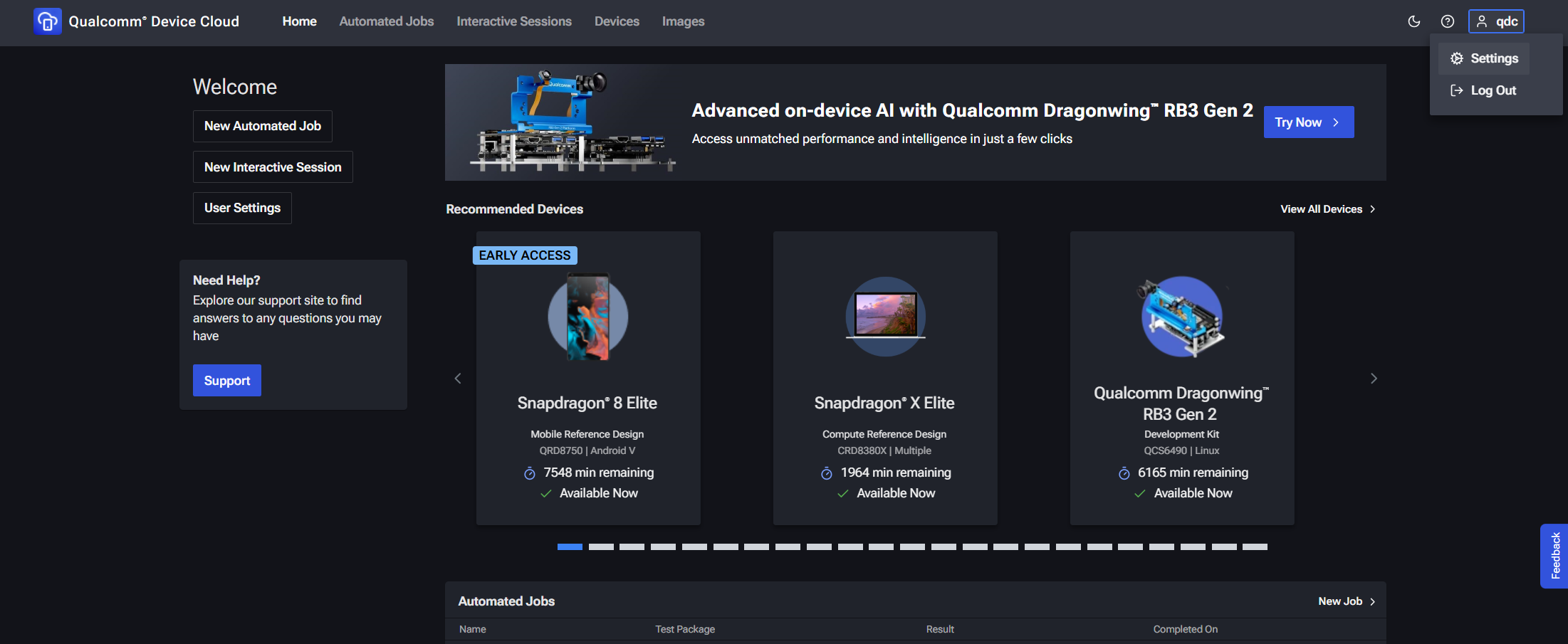This screenshot has height=644, width=1568.
Task: Switch to Interactive Sessions tab
Action: point(514,21)
